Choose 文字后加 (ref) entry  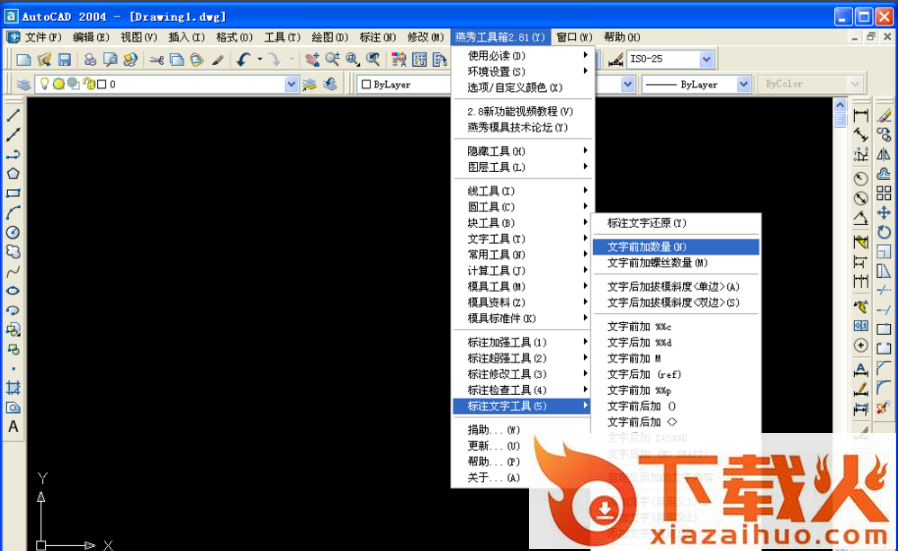pos(676,375)
